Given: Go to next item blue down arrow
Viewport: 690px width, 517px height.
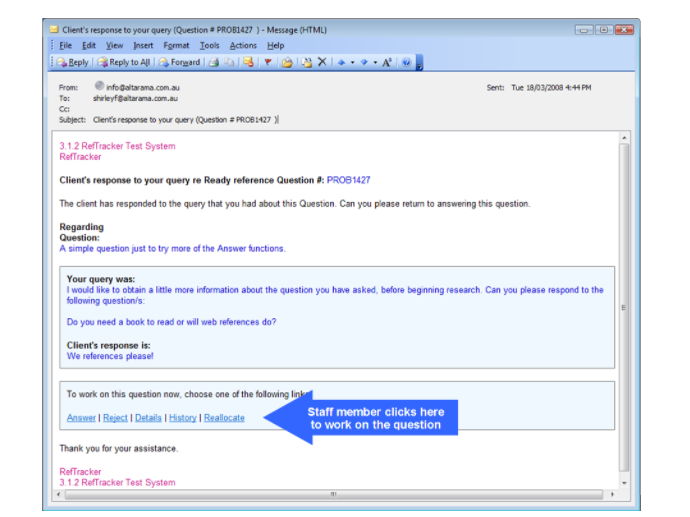Looking at the screenshot, I should (364, 62).
